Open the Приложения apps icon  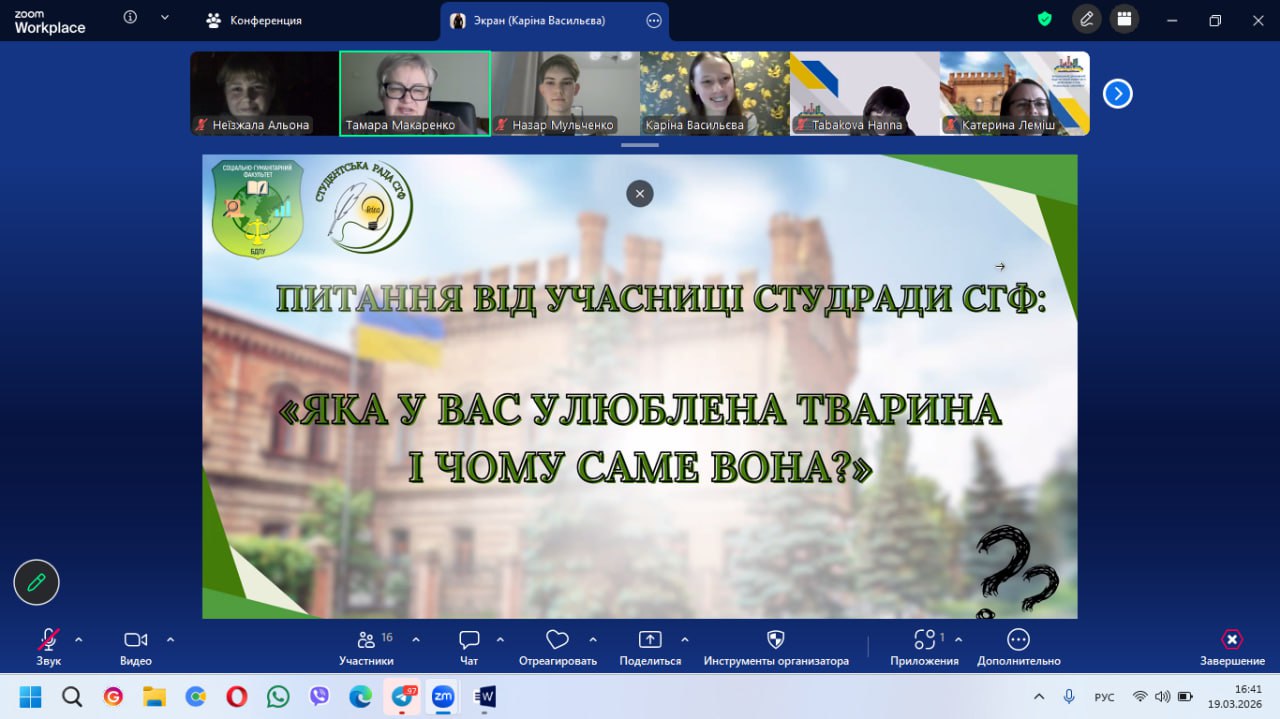[x=924, y=640]
